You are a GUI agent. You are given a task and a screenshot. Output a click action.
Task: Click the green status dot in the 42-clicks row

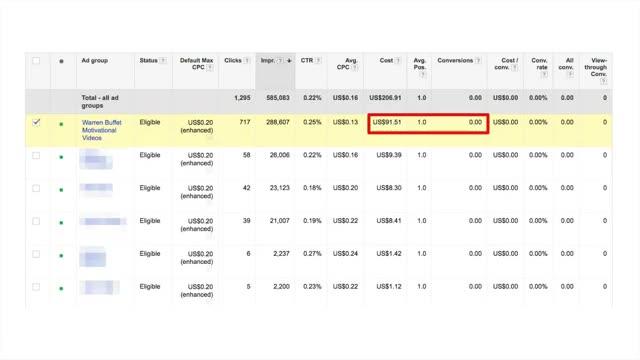[61, 190]
